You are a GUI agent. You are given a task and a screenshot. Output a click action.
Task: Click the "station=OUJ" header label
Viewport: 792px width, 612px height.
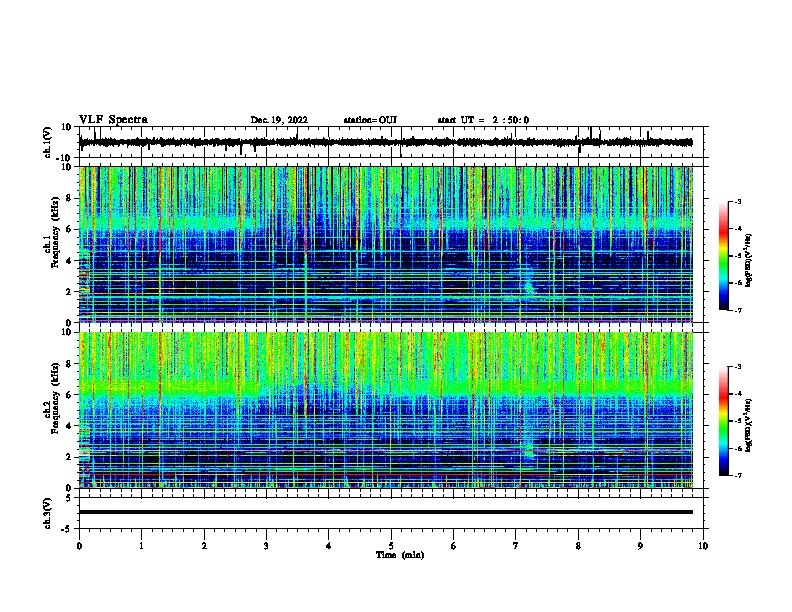[x=370, y=120]
